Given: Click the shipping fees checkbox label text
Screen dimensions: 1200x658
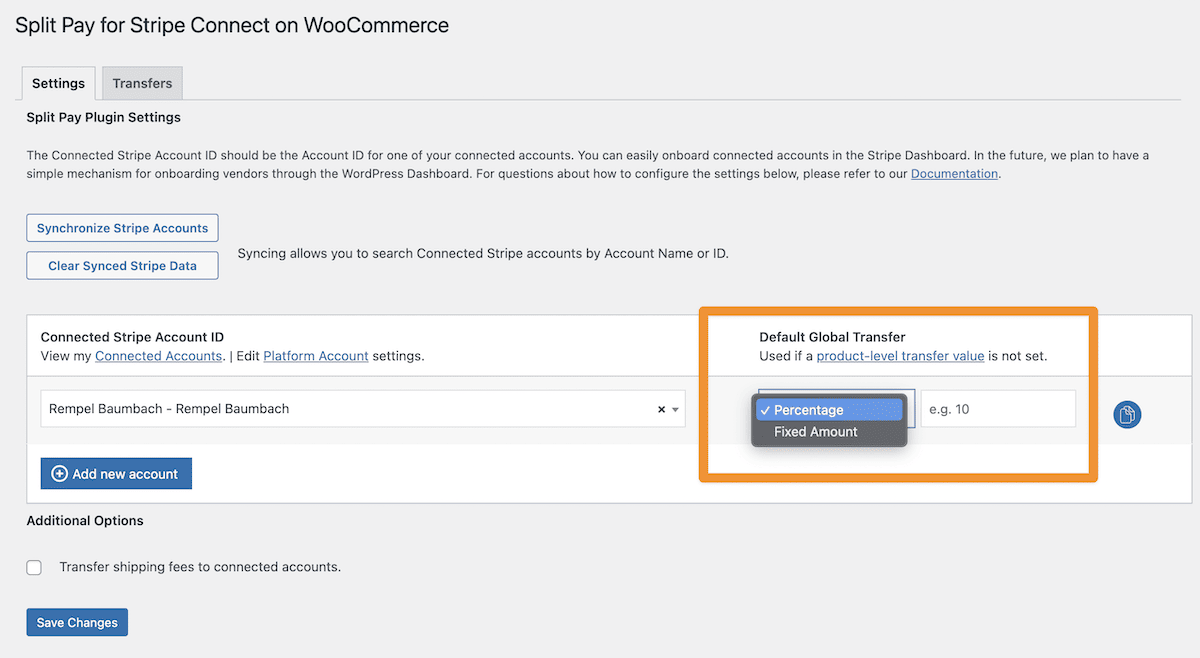Looking at the screenshot, I should coord(200,567).
